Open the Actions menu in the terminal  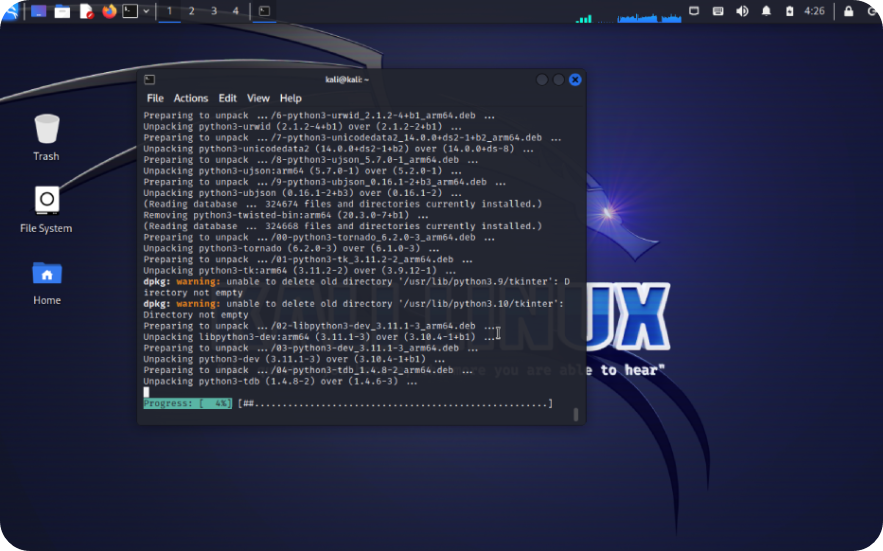[191, 98]
